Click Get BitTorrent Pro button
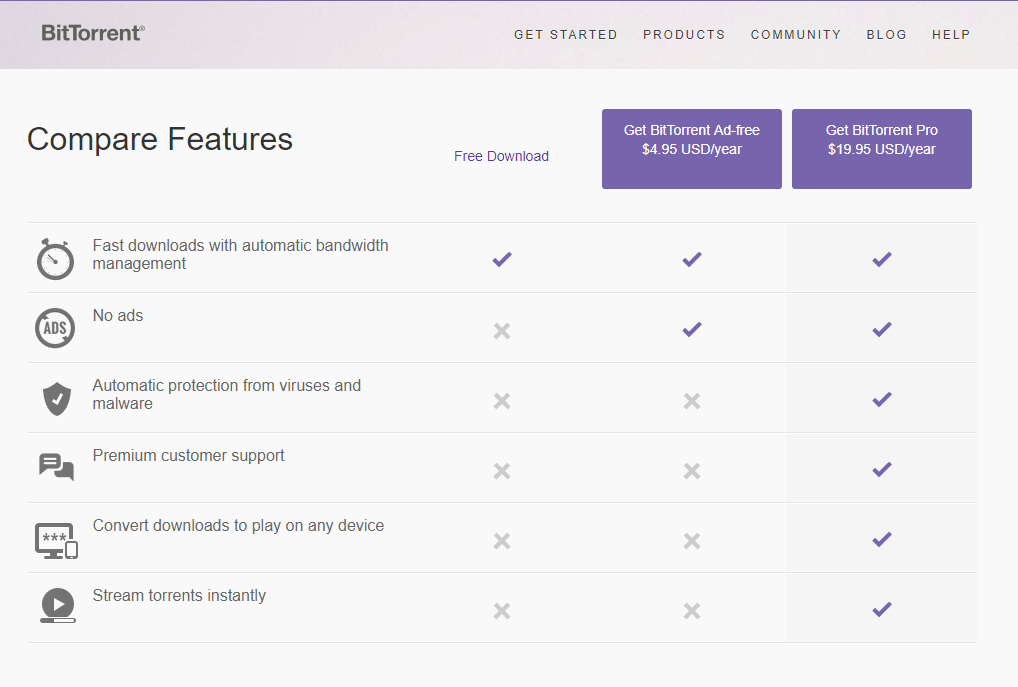The width and height of the screenshot is (1018, 687). pyautogui.click(x=882, y=149)
